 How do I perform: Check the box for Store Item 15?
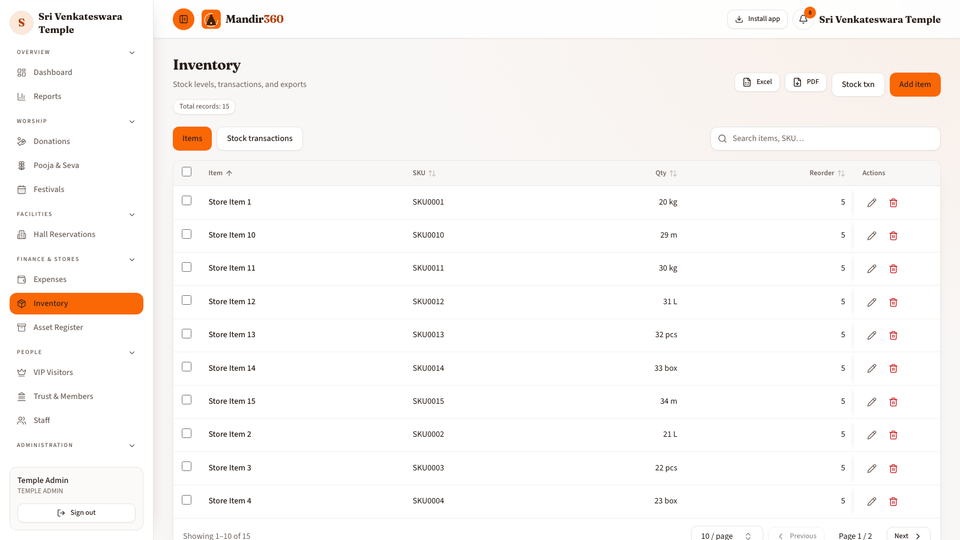pyautogui.click(x=187, y=400)
